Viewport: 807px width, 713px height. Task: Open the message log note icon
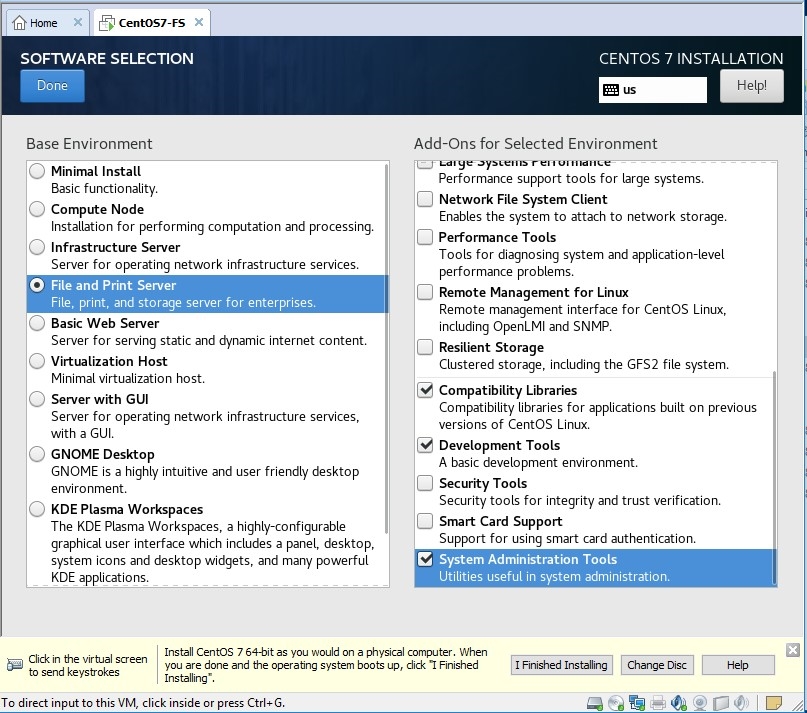pyautogui.click(x=774, y=703)
